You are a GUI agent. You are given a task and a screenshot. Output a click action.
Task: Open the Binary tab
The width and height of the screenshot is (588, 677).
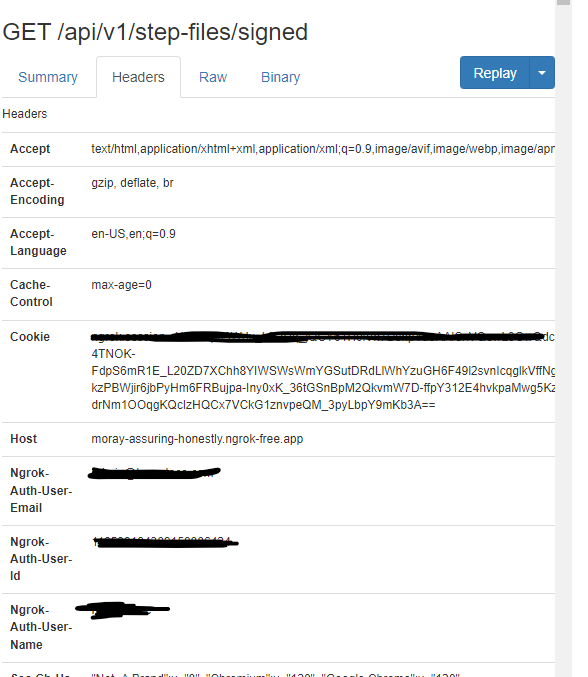pyautogui.click(x=280, y=77)
